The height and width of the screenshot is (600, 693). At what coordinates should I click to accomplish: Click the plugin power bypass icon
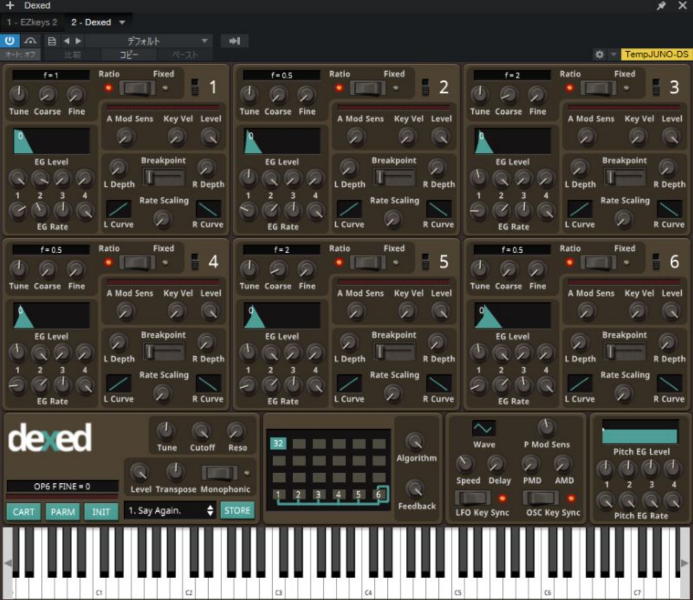(11, 41)
